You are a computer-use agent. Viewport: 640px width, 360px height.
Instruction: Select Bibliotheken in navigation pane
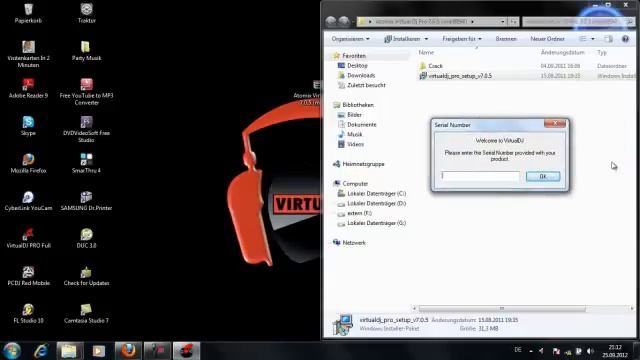[x=358, y=105]
